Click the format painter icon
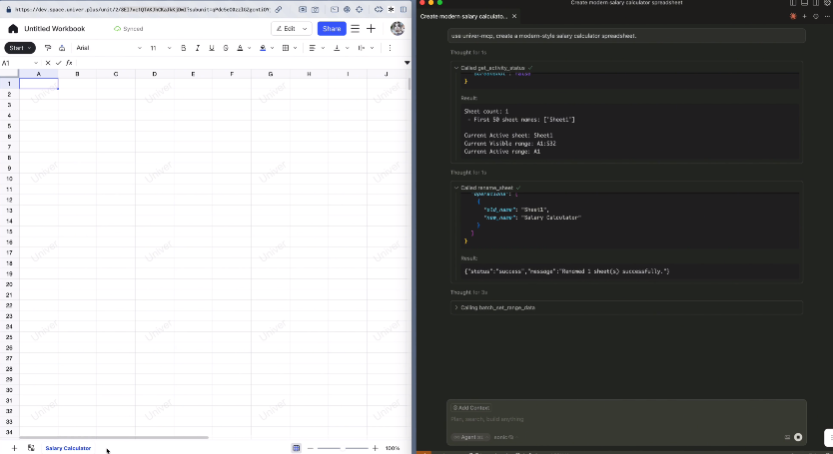Image resolution: width=833 pixels, height=454 pixels. coord(48,48)
